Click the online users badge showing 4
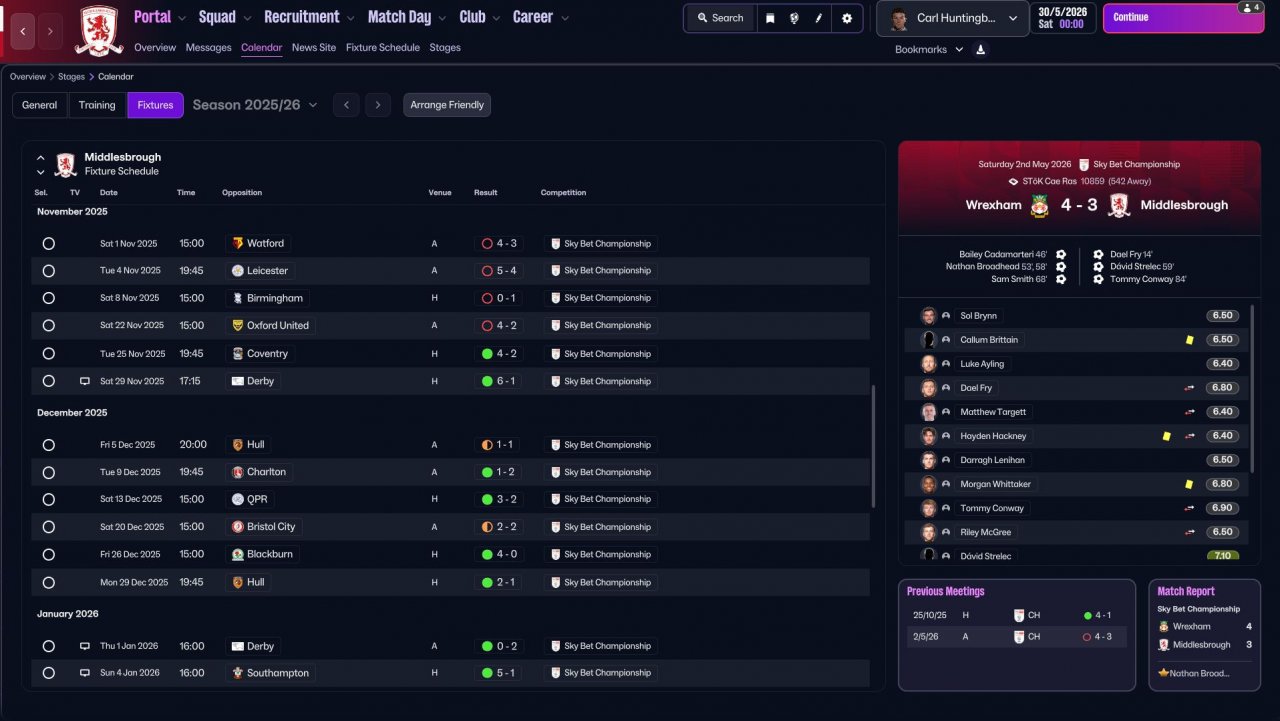Viewport: 1280px width, 721px height. pos(1251,7)
